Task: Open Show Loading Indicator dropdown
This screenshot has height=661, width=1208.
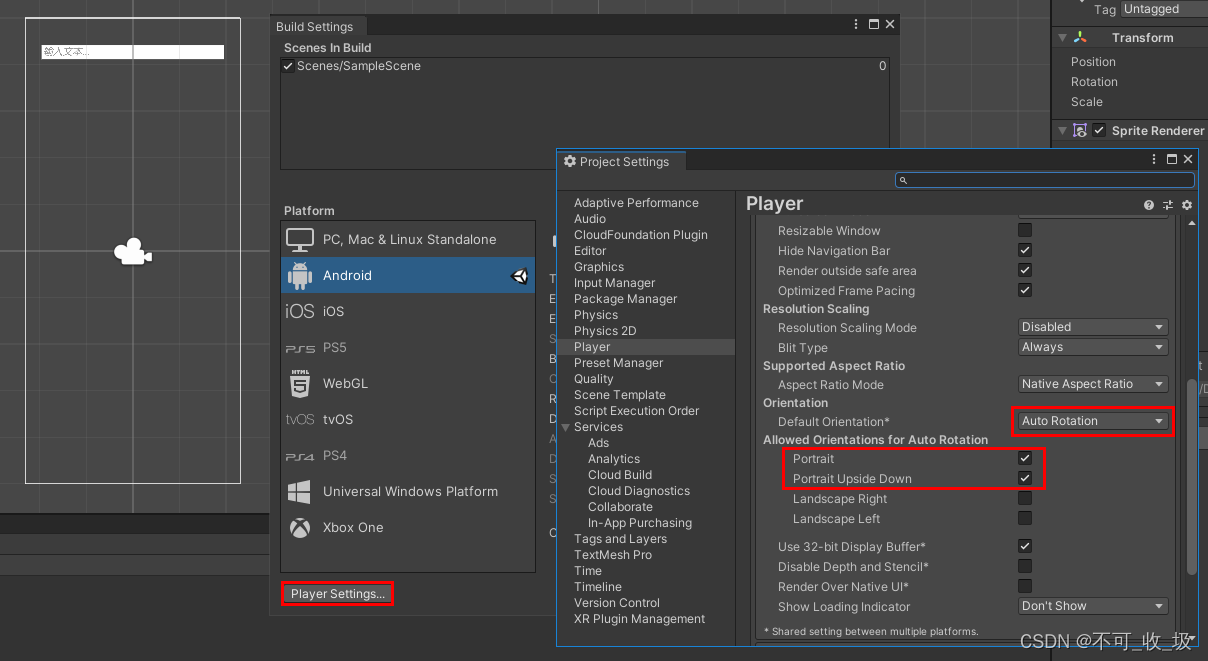Action: (x=1093, y=606)
